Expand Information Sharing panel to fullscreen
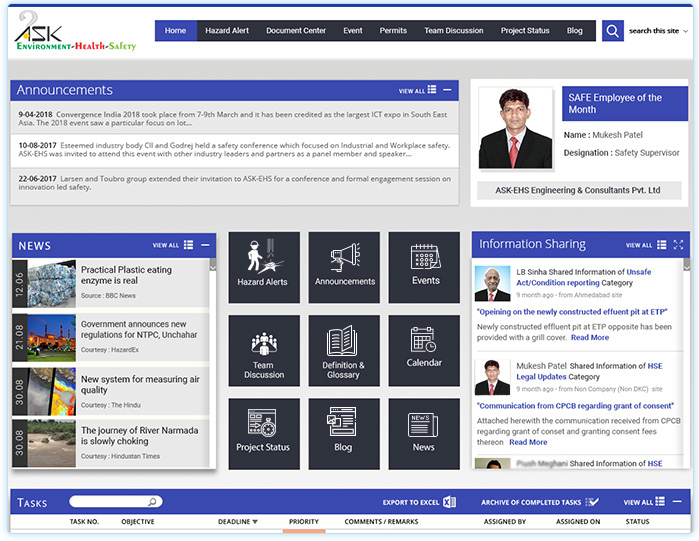 [679, 244]
